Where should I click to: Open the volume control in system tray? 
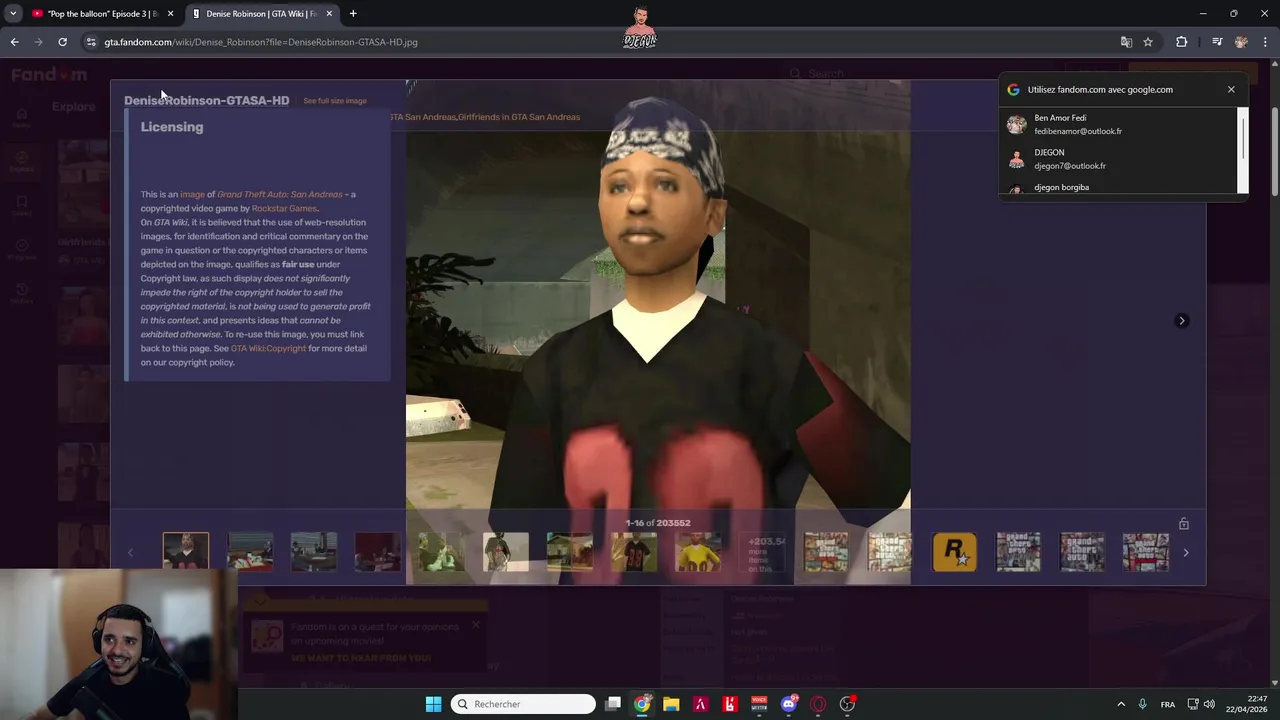(x=1209, y=704)
